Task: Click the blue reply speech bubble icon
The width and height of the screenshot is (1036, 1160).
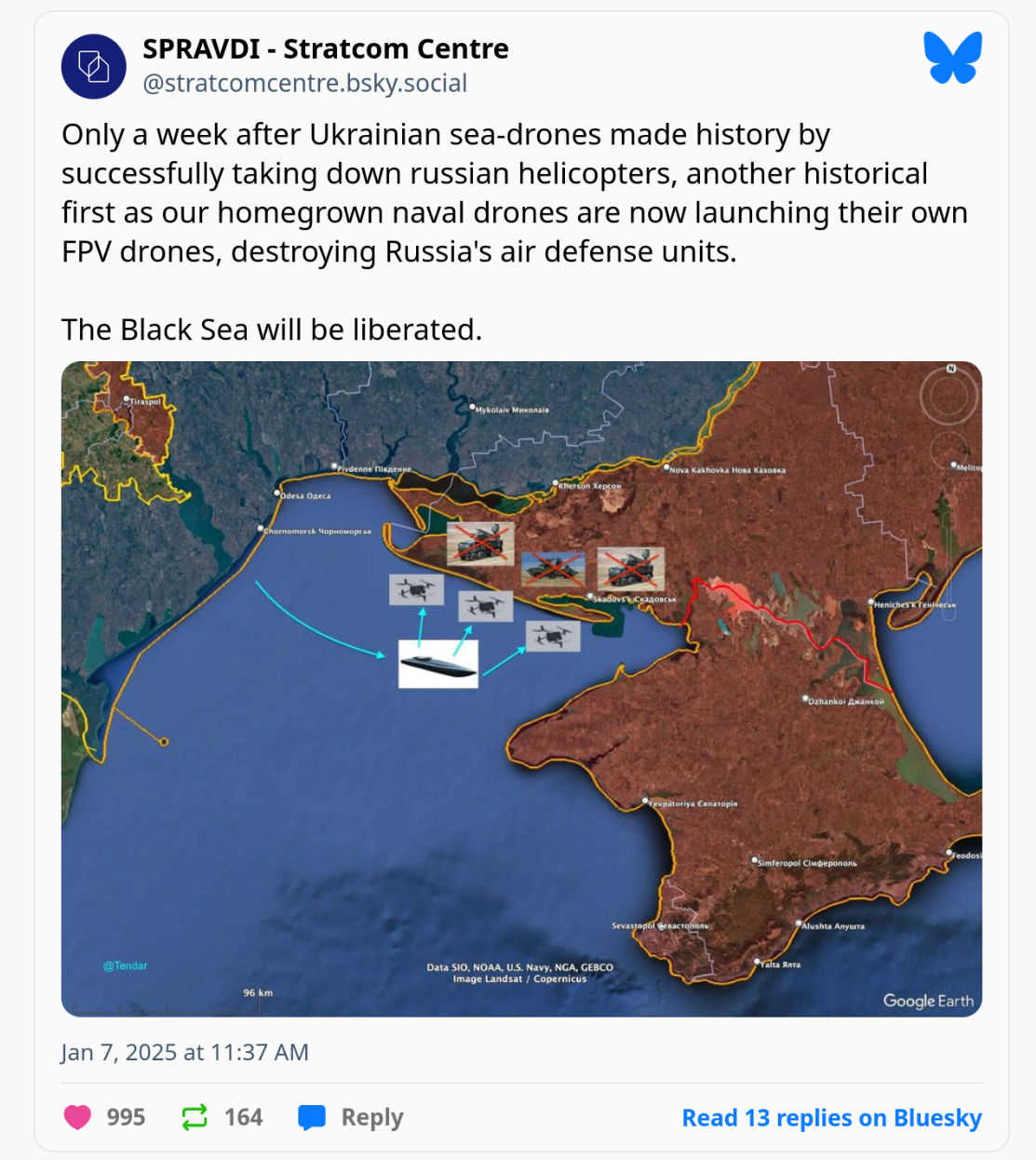Action: click(312, 1117)
